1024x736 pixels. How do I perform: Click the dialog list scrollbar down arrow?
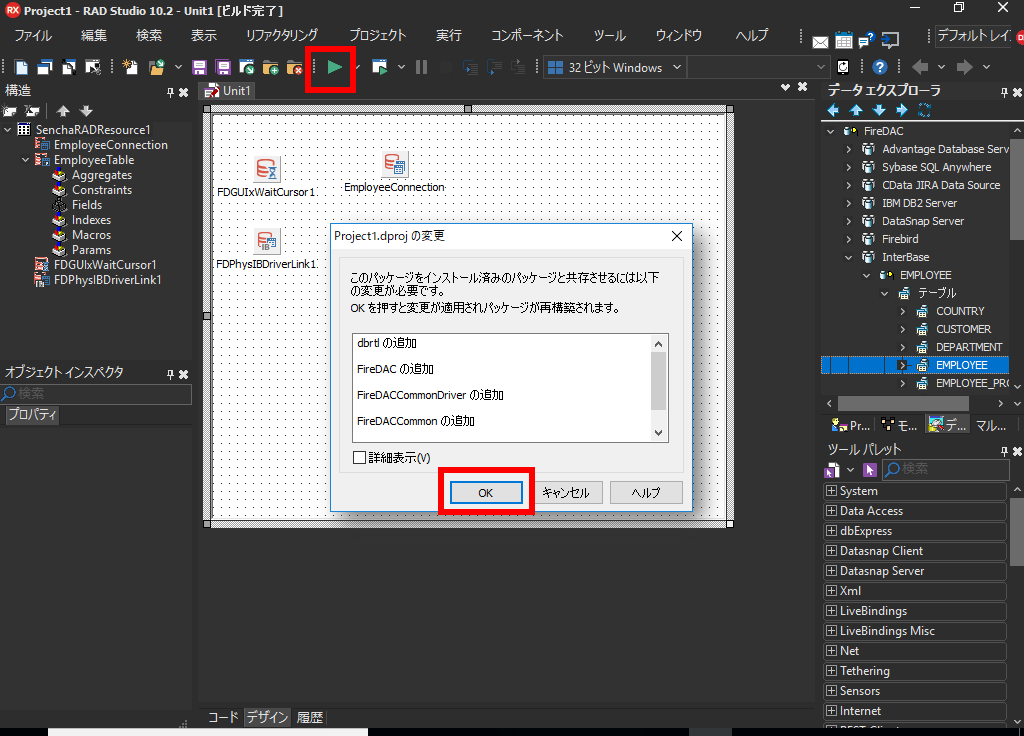(658, 432)
